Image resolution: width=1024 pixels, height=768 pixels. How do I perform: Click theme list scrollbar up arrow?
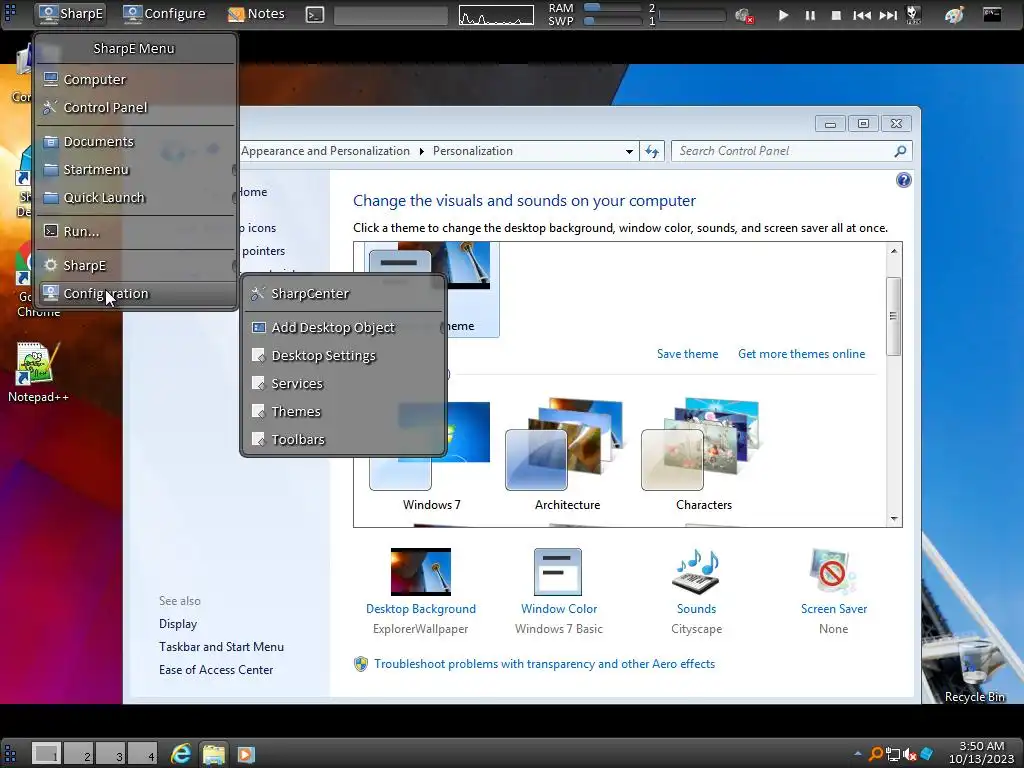tap(894, 251)
